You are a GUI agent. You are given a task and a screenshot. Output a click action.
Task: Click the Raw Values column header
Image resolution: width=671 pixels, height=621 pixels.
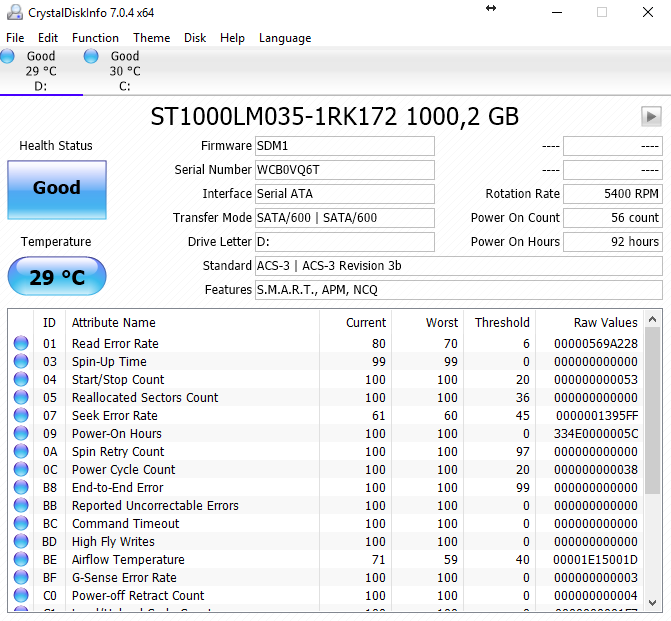(x=605, y=323)
